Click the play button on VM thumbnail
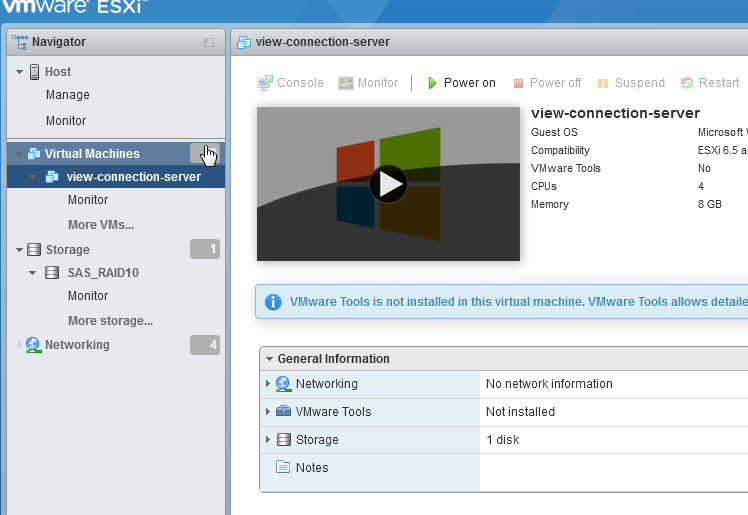This screenshot has width=748, height=515. [x=388, y=184]
